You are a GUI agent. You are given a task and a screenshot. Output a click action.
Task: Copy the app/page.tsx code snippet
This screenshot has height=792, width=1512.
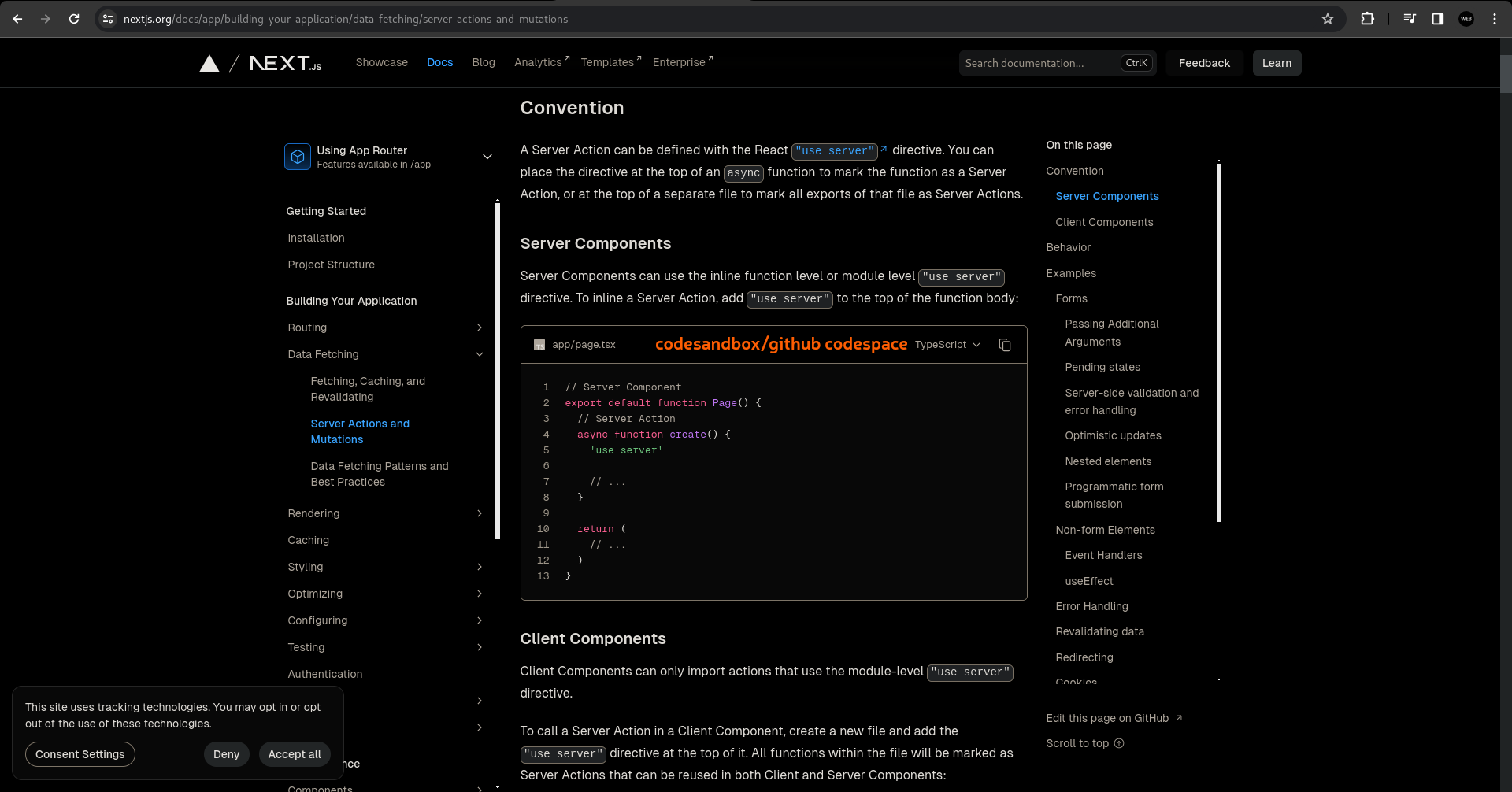[1005, 345]
